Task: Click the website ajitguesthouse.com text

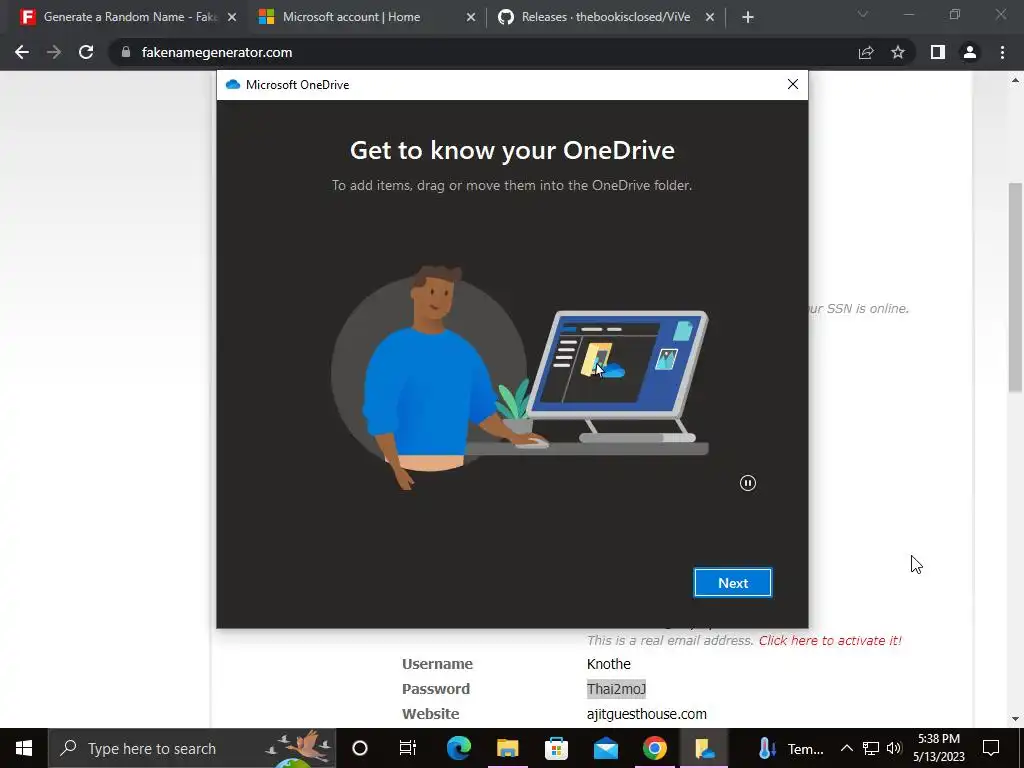Action: pyautogui.click(x=647, y=714)
